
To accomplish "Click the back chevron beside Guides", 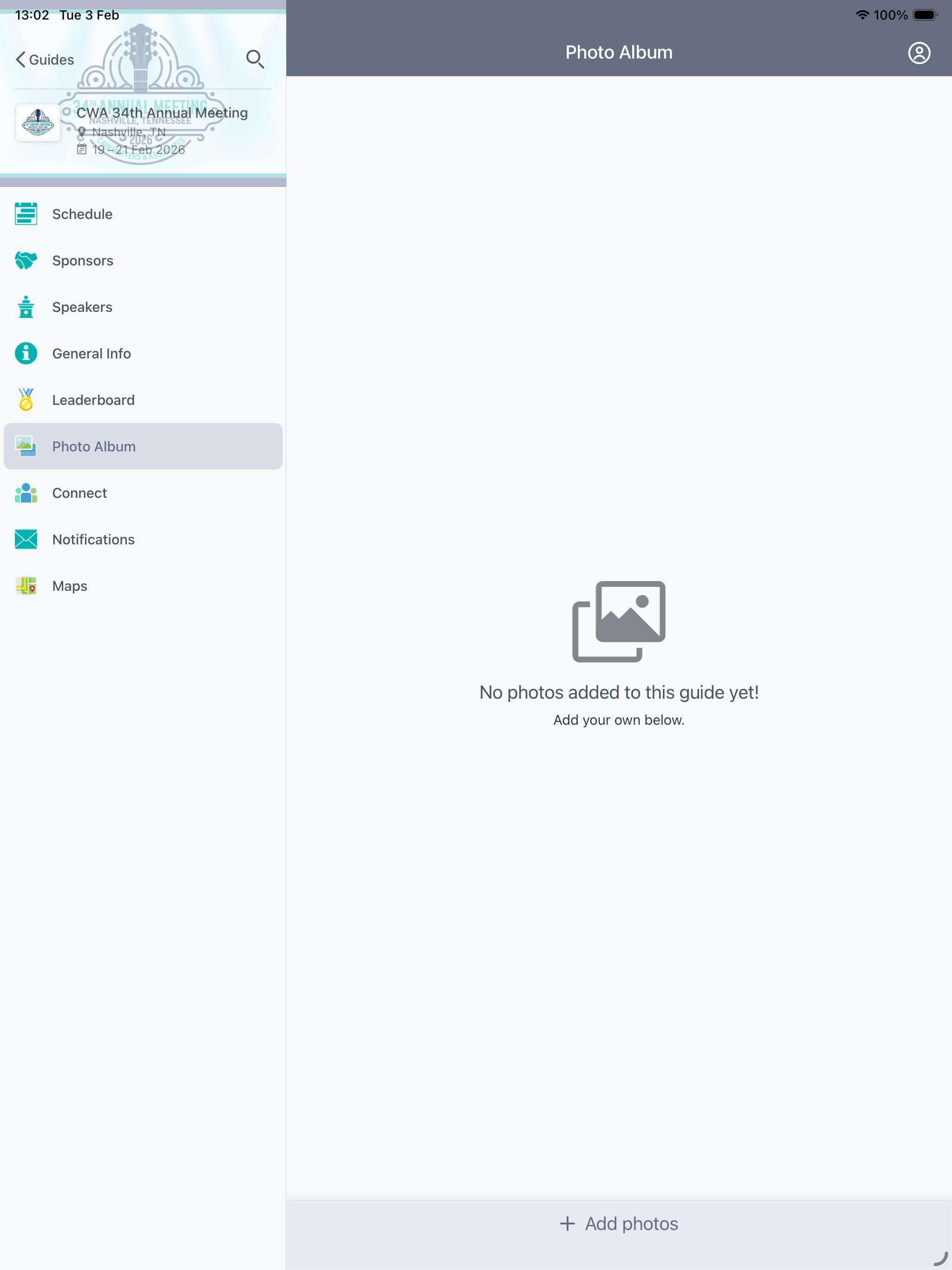I will (x=20, y=60).
